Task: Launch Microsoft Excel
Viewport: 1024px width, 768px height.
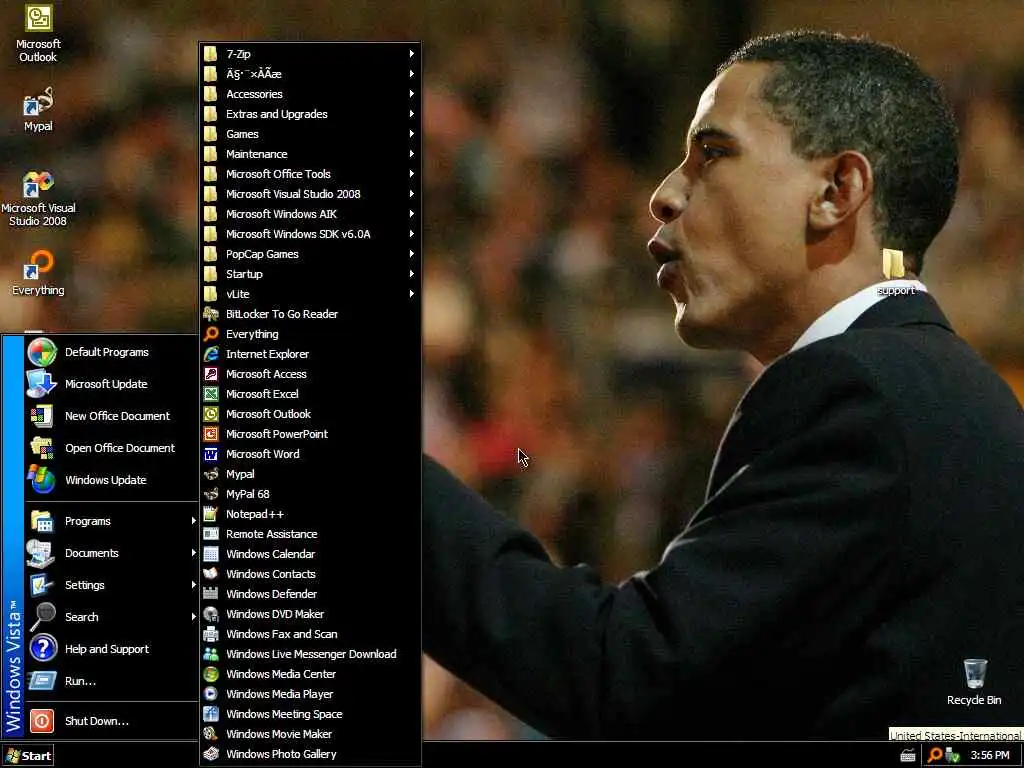Action: (x=310, y=394)
